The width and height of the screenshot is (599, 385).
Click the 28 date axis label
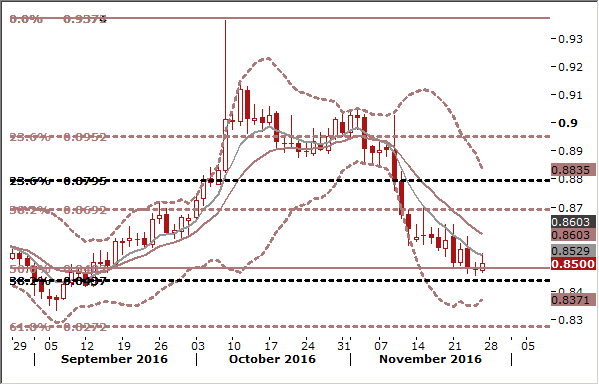pos(491,346)
